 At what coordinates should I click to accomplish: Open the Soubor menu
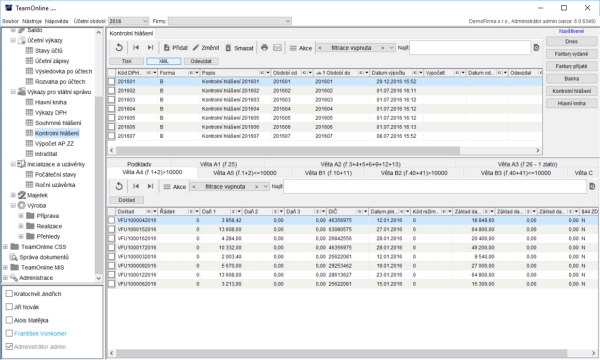(10, 21)
